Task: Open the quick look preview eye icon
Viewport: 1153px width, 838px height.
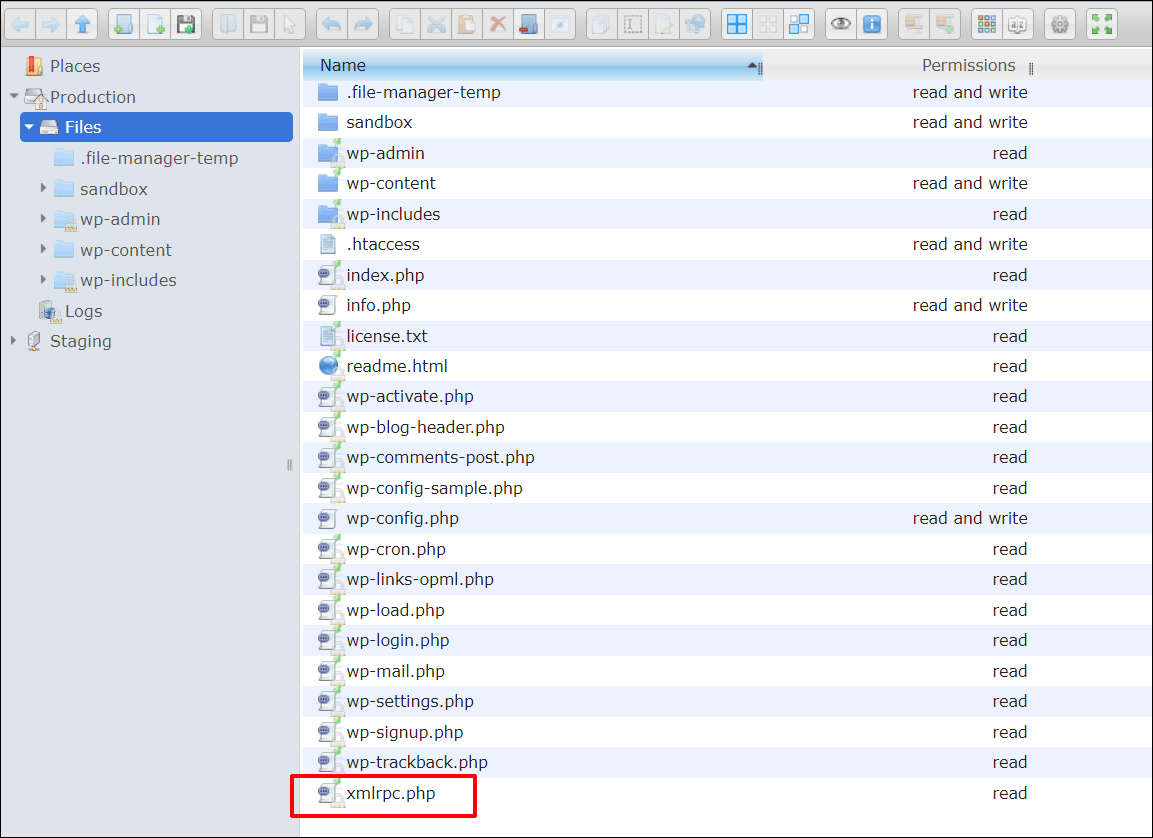Action: pos(840,25)
